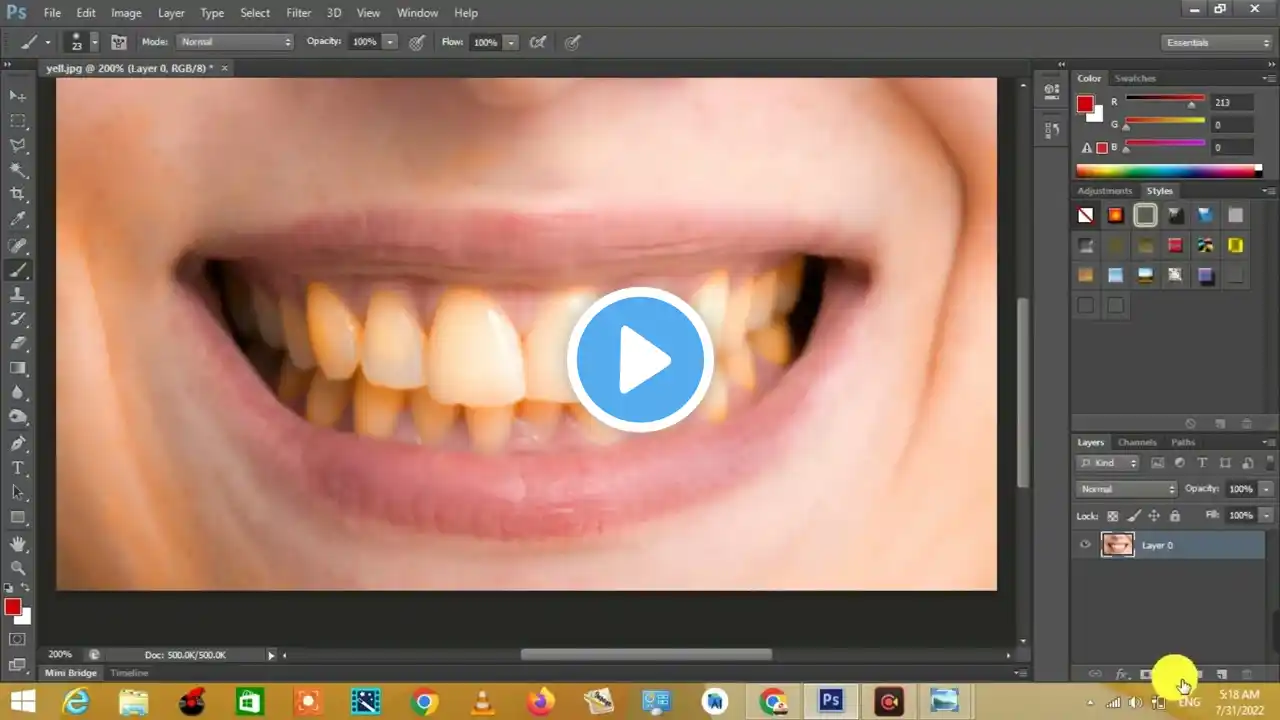Select the Move tool
The image size is (1280, 720).
pyautogui.click(x=18, y=95)
